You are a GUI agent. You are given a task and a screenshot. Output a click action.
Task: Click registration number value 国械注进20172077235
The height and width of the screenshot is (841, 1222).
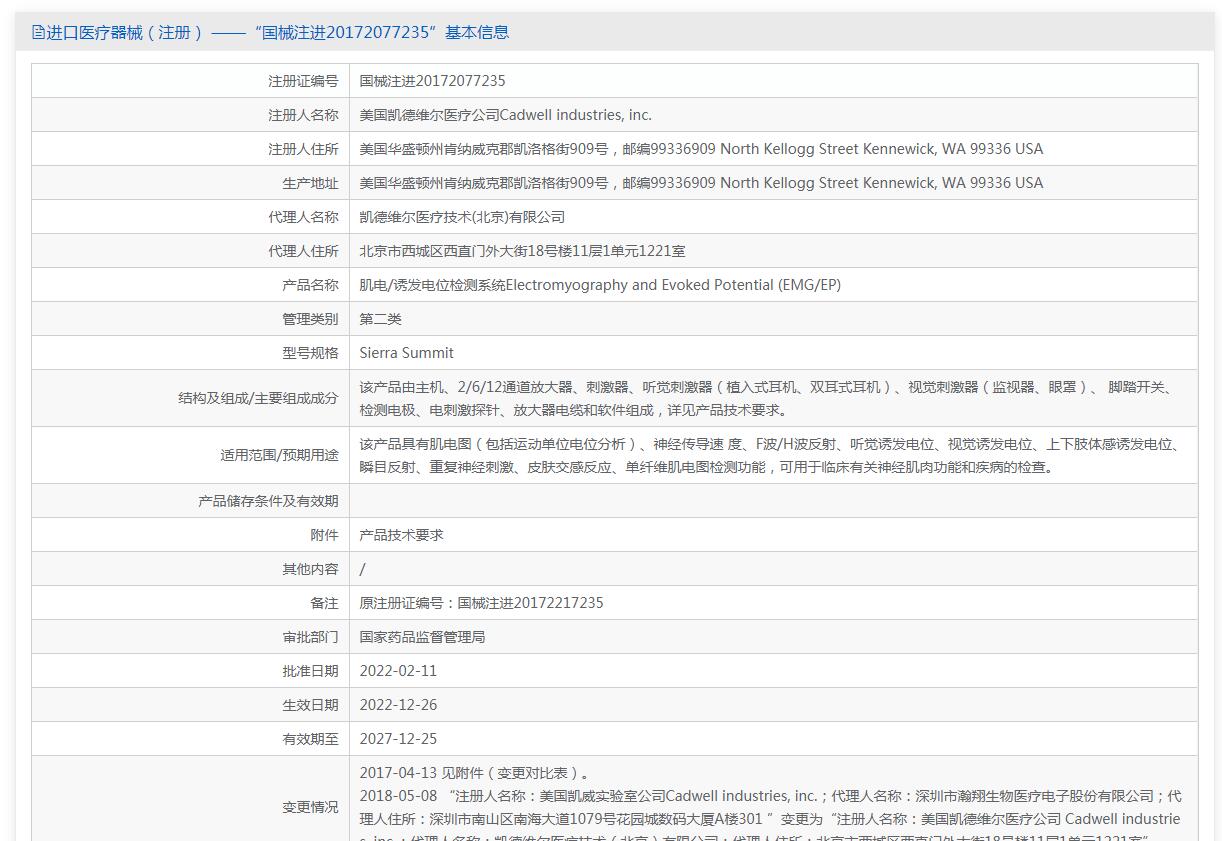click(x=432, y=81)
